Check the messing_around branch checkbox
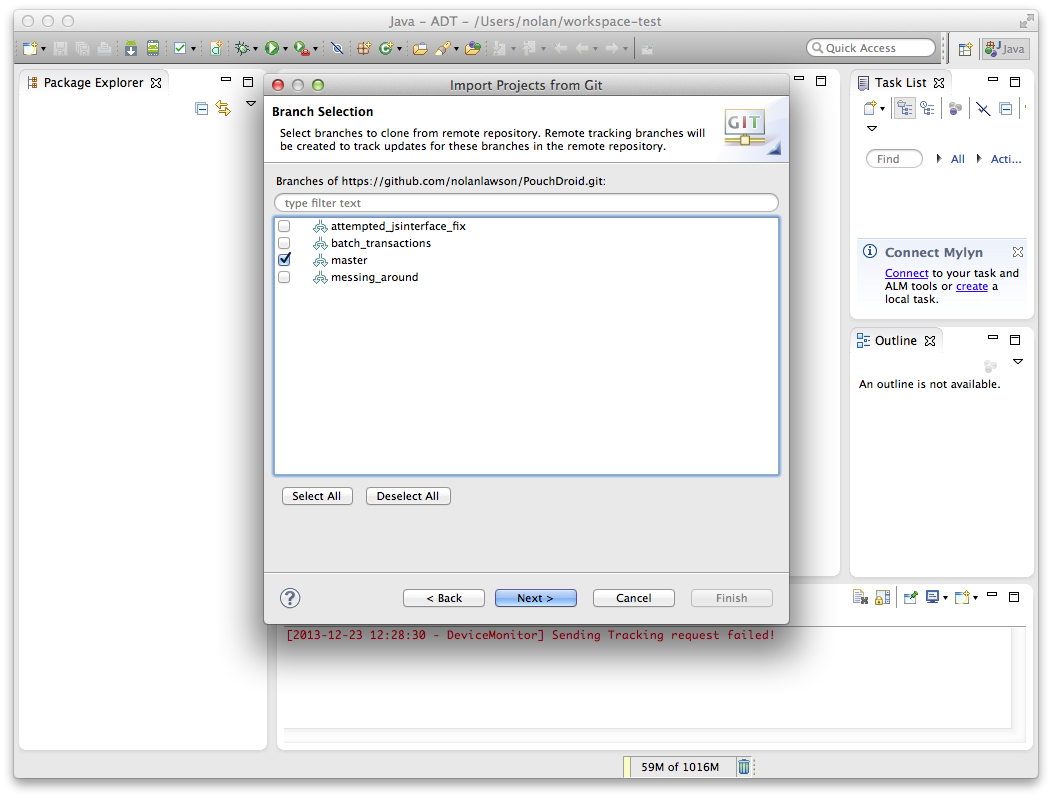 [x=284, y=277]
